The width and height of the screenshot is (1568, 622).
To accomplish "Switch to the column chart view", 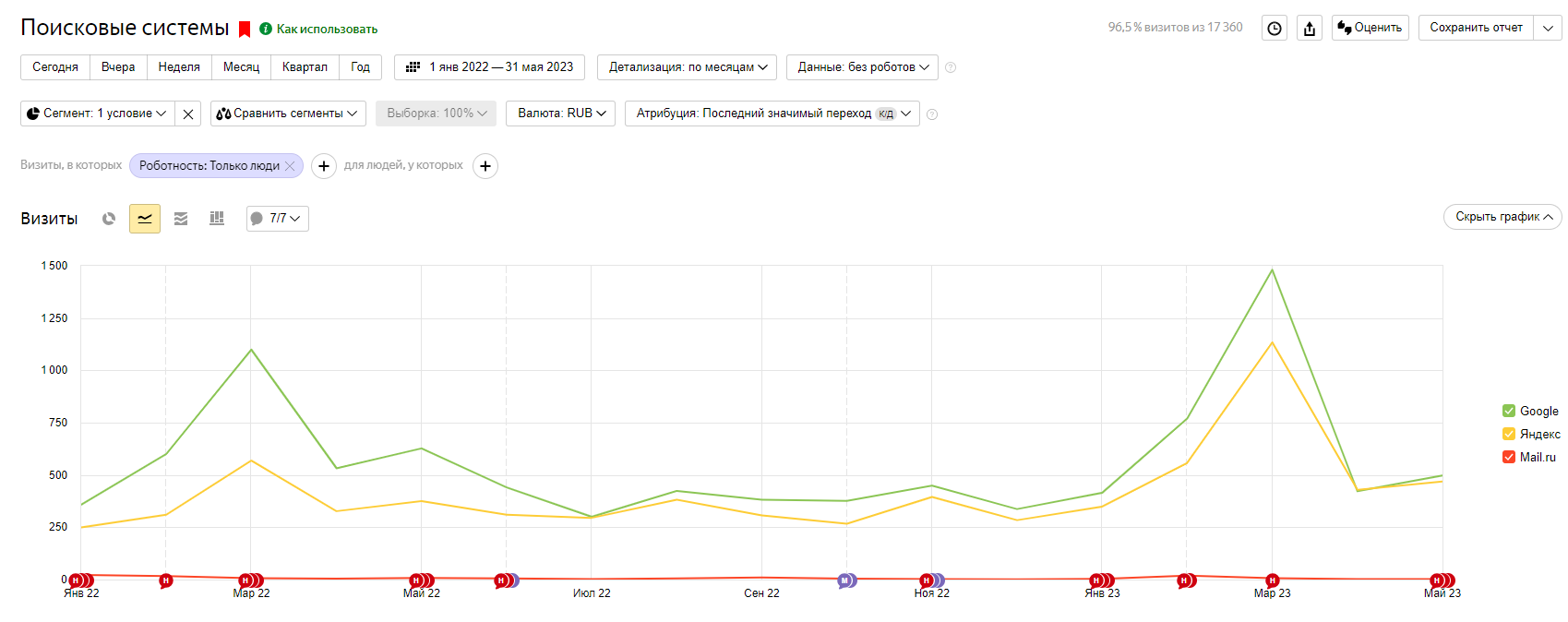I will pyautogui.click(x=217, y=219).
